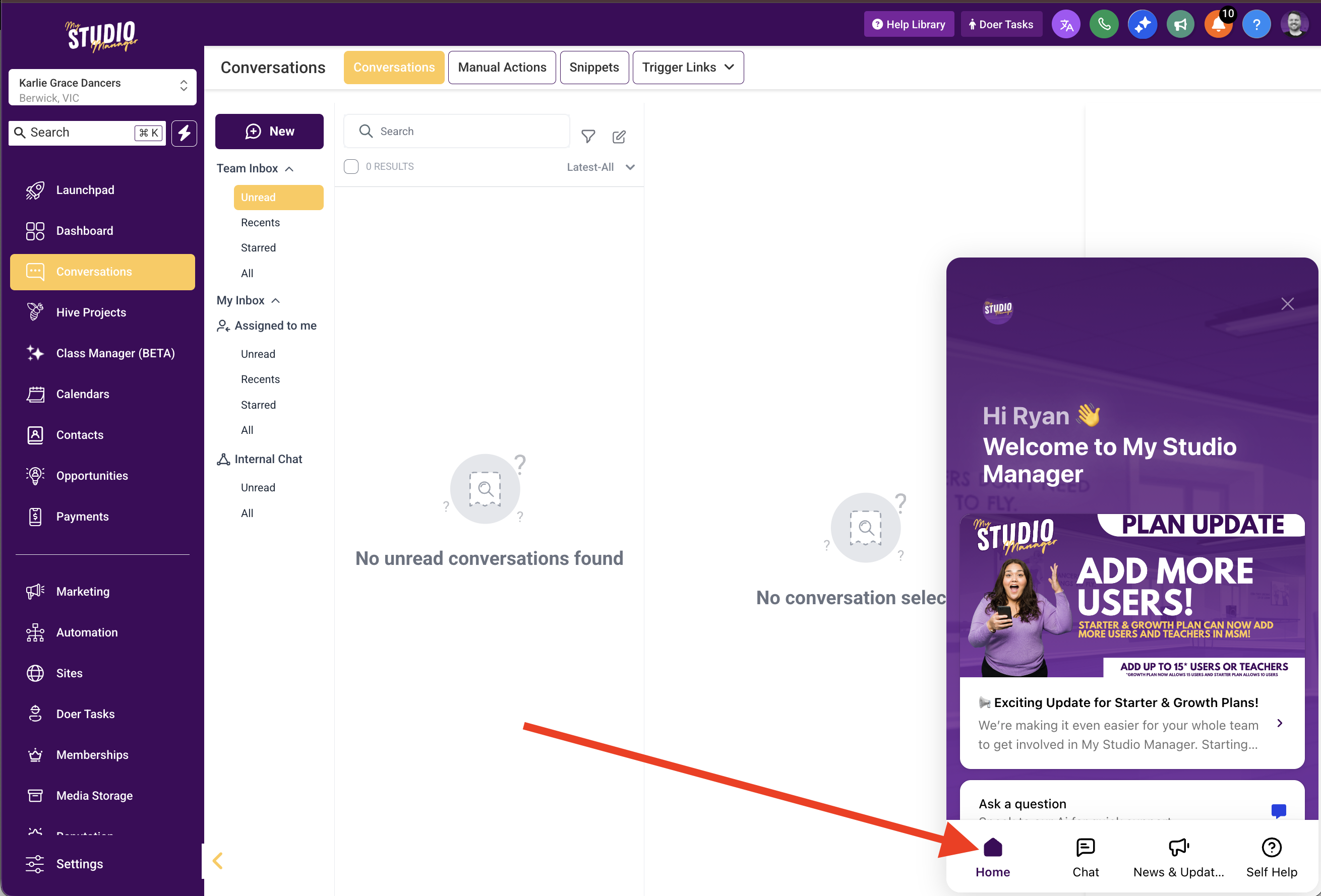Open Internal Chat section
Viewport: 1321px width, 896px height.
click(x=260, y=460)
